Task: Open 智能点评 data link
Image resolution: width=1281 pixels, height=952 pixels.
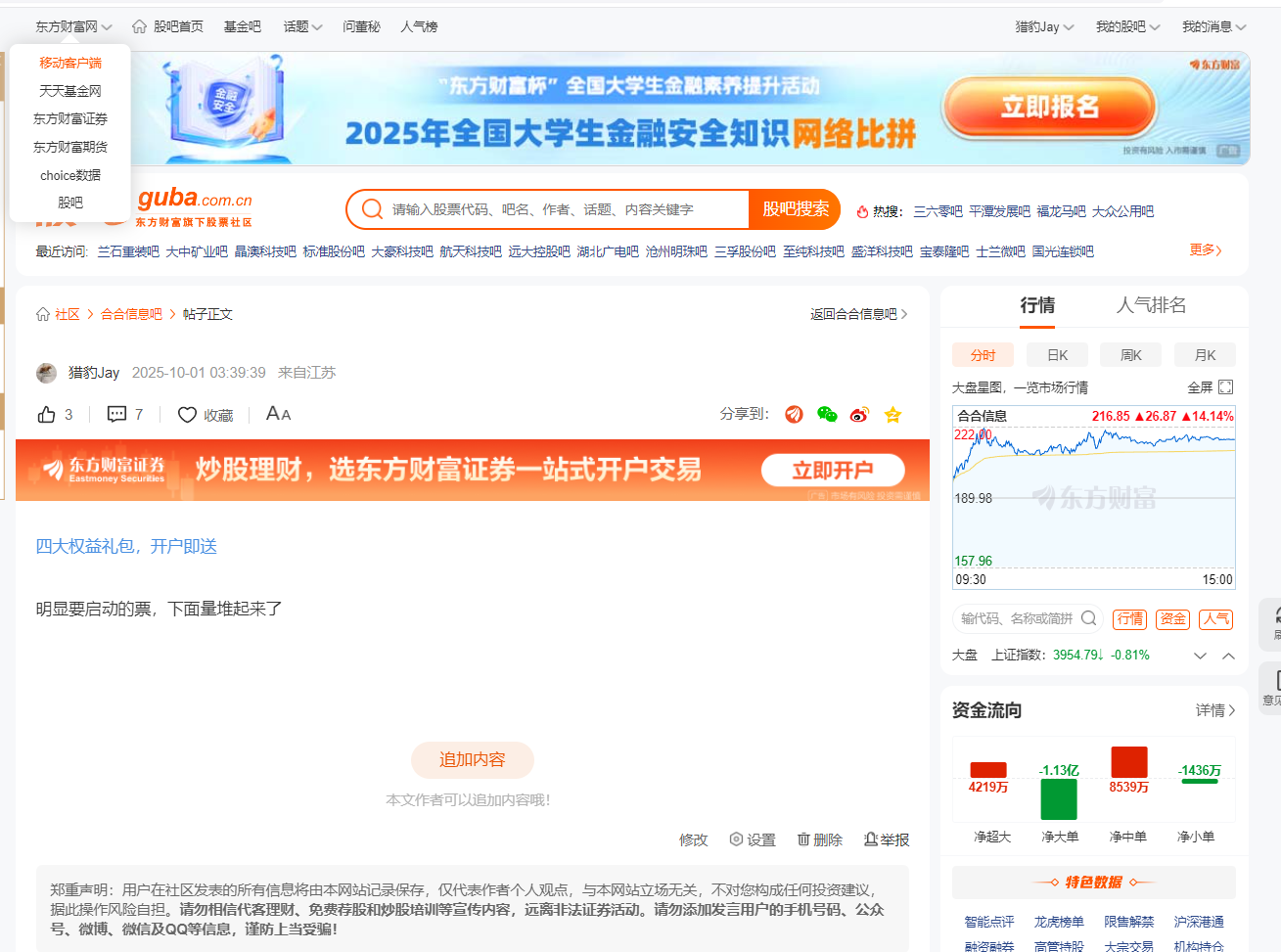Action: pos(989,922)
